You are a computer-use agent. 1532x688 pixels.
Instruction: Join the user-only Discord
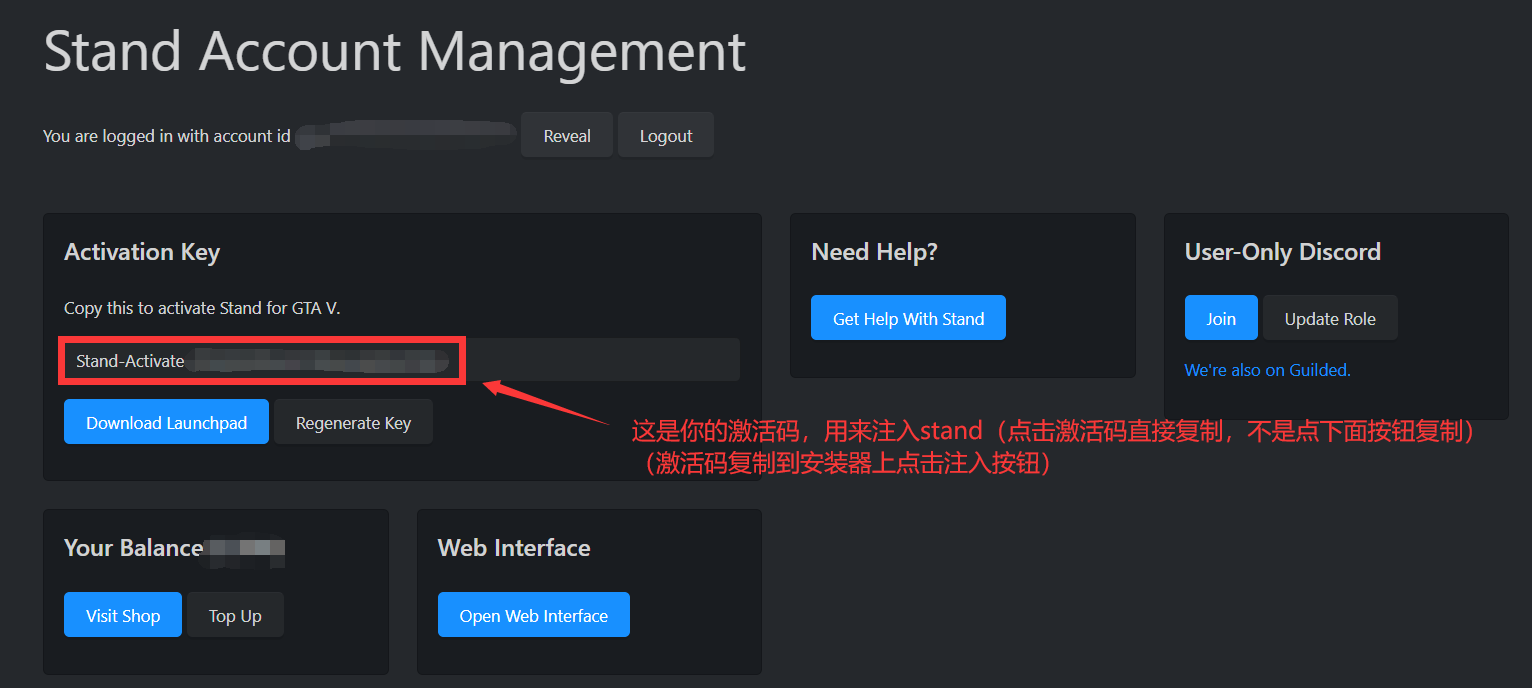(x=1220, y=318)
